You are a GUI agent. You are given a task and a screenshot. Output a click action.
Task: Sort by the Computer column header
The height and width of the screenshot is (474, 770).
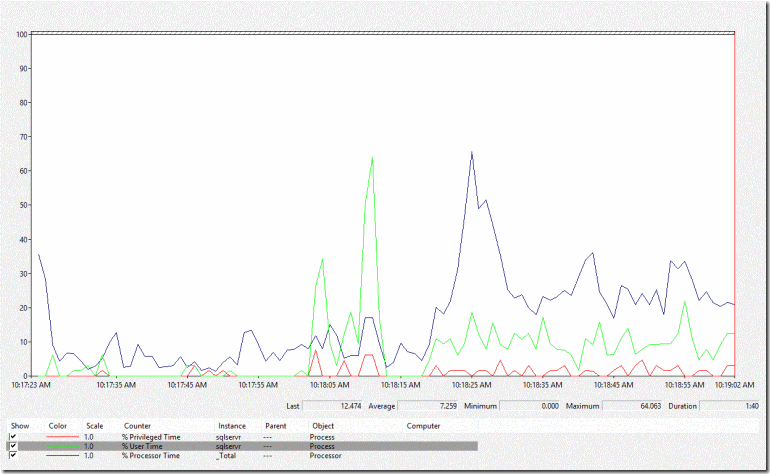click(423, 426)
